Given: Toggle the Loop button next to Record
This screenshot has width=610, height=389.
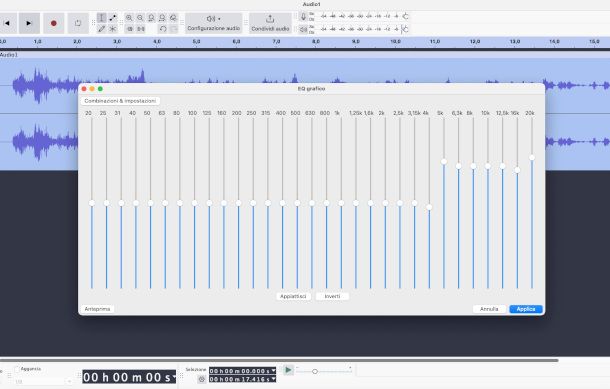Looking at the screenshot, I should coord(78,23).
